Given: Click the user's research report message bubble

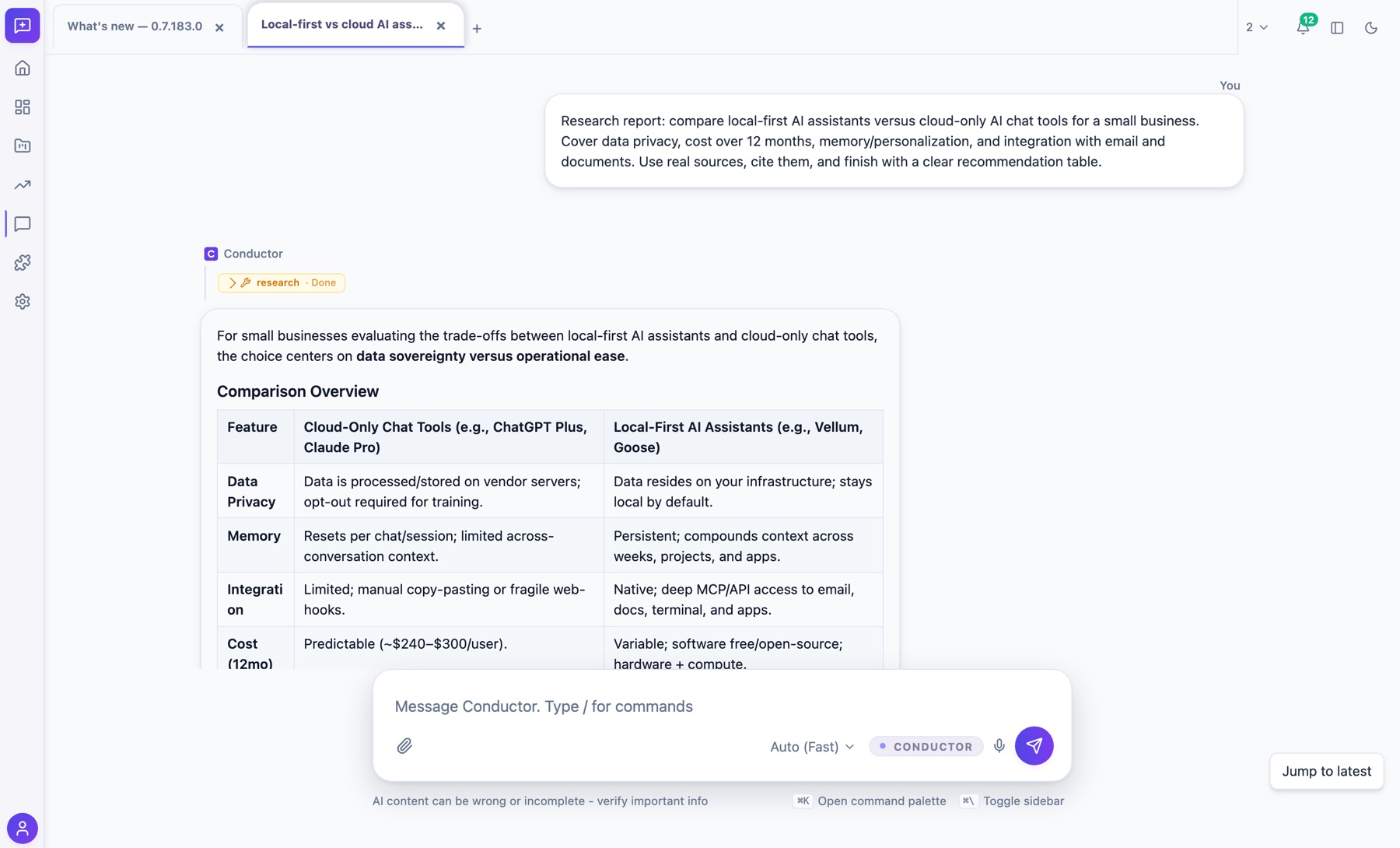Looking at the screenshot, I should [x=894, y=141].
